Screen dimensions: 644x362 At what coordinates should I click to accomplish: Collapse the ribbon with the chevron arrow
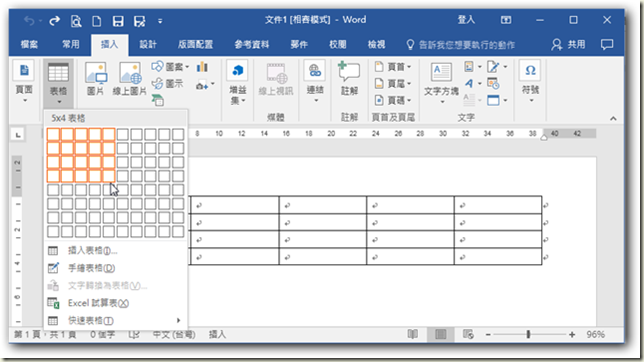point(613,118)
